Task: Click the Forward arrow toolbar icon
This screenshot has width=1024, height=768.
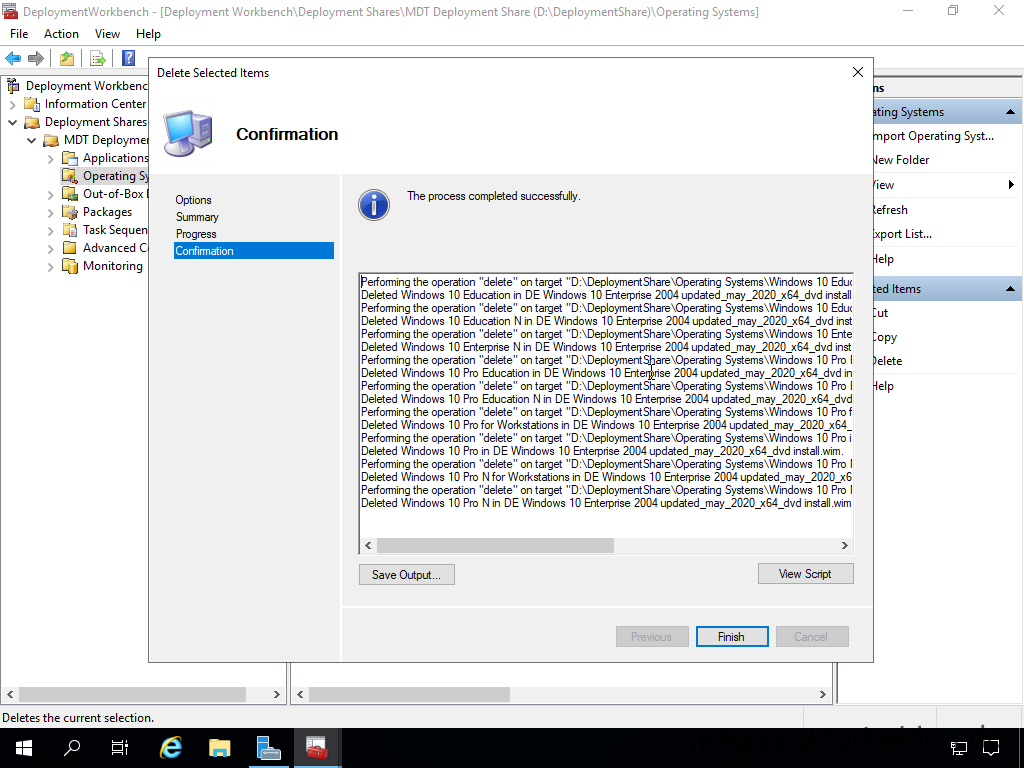Action: (x=36, y=59)
